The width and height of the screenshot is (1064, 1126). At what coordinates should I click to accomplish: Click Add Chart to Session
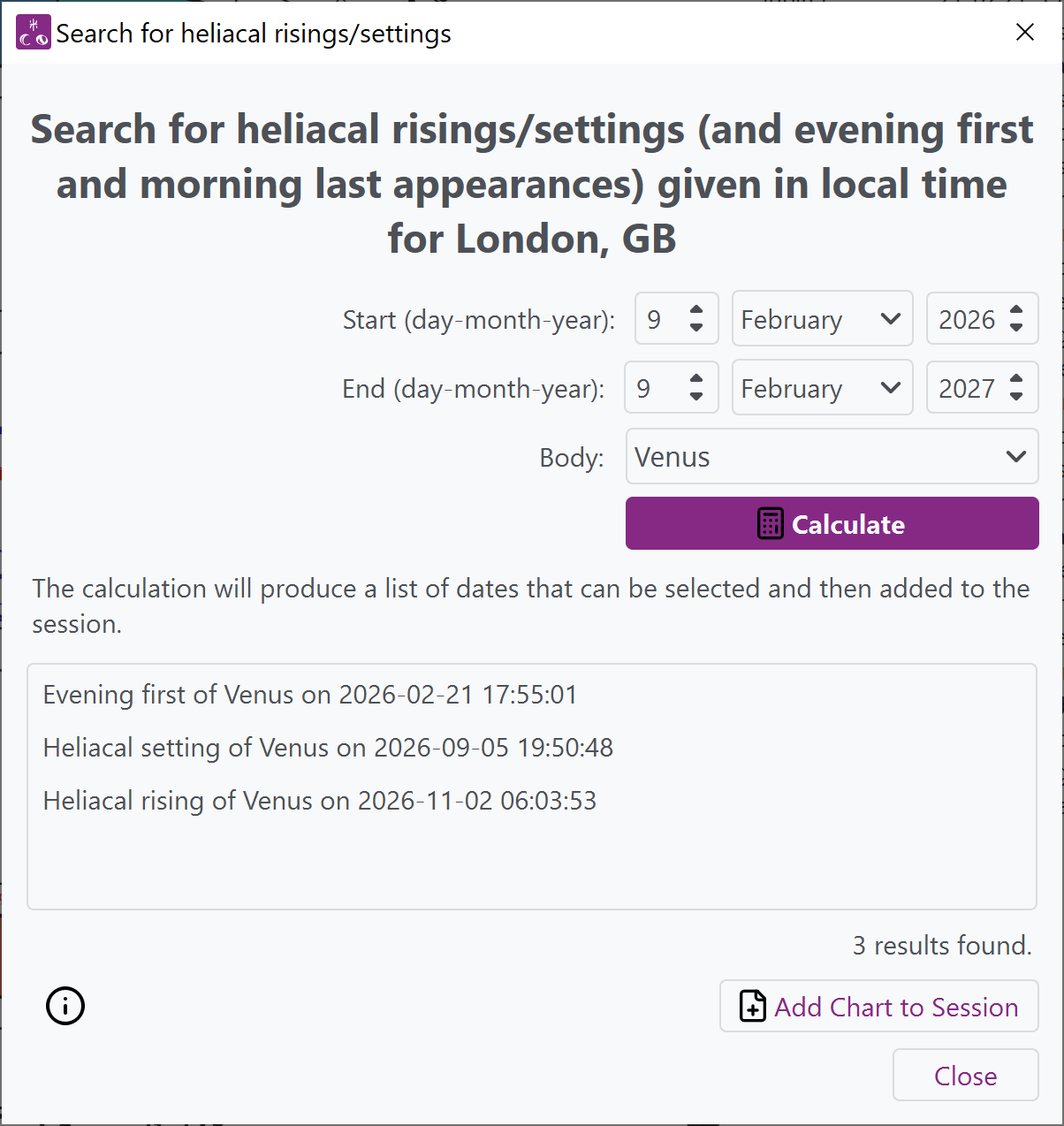[878, 1007]
